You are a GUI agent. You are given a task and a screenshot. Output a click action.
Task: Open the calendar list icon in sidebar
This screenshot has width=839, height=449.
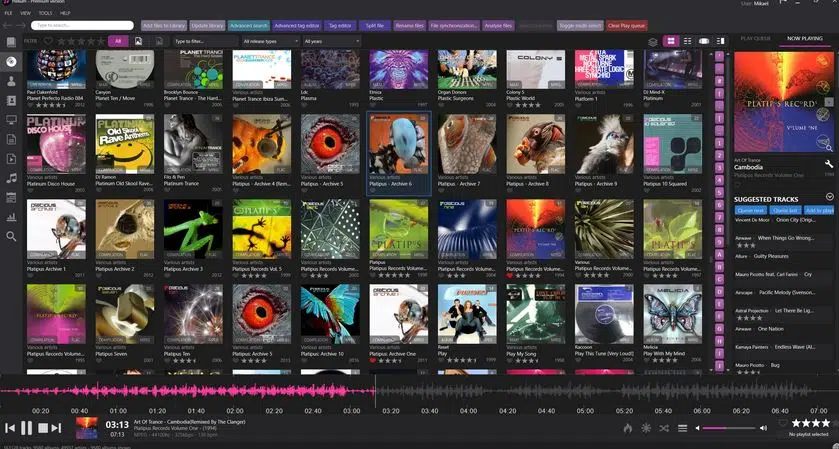pos(11,197)
